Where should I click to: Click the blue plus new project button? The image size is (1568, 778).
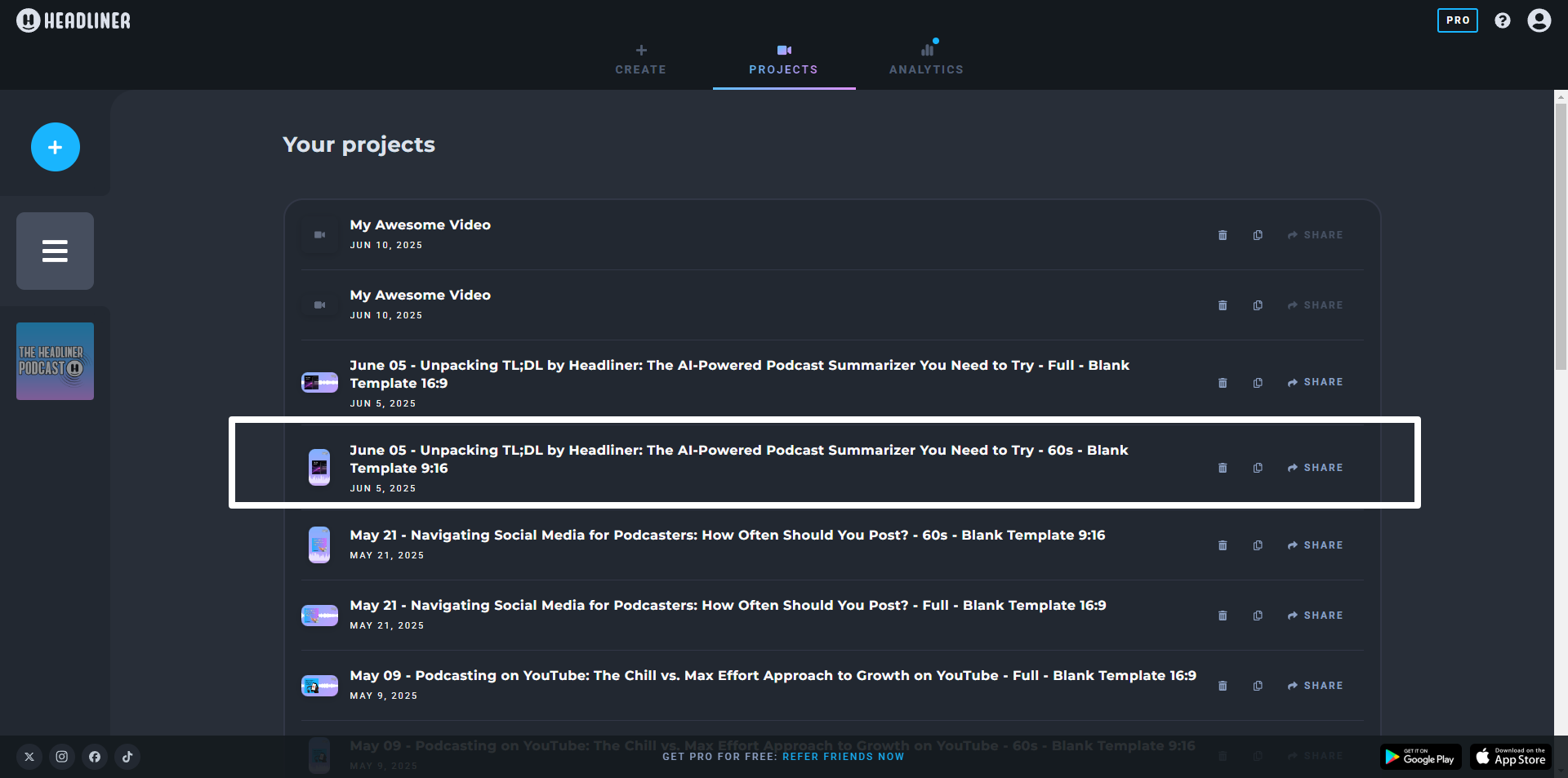[x=55, y=147]
